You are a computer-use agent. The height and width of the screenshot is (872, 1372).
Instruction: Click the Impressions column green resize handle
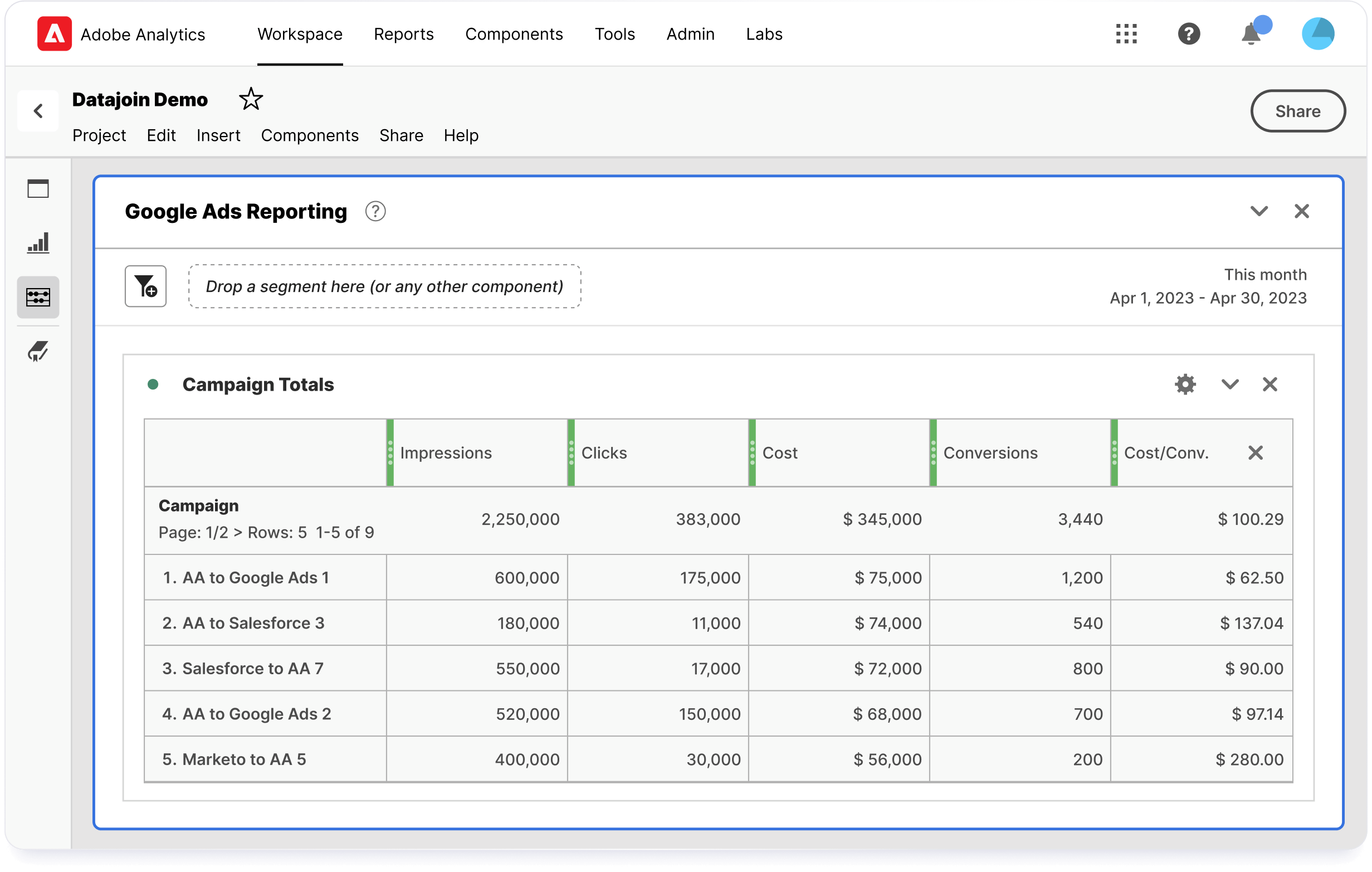[390, 452]
